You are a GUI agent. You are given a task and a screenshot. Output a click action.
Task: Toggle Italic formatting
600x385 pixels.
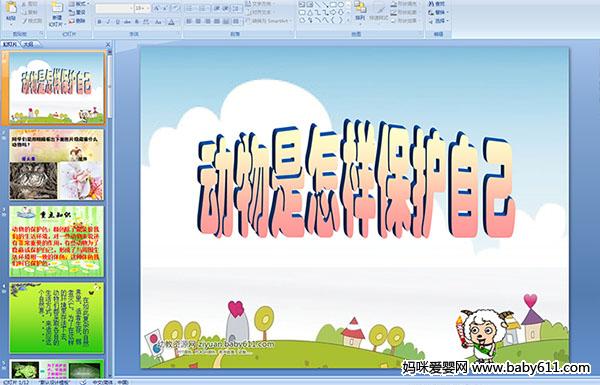pos(109,22)
